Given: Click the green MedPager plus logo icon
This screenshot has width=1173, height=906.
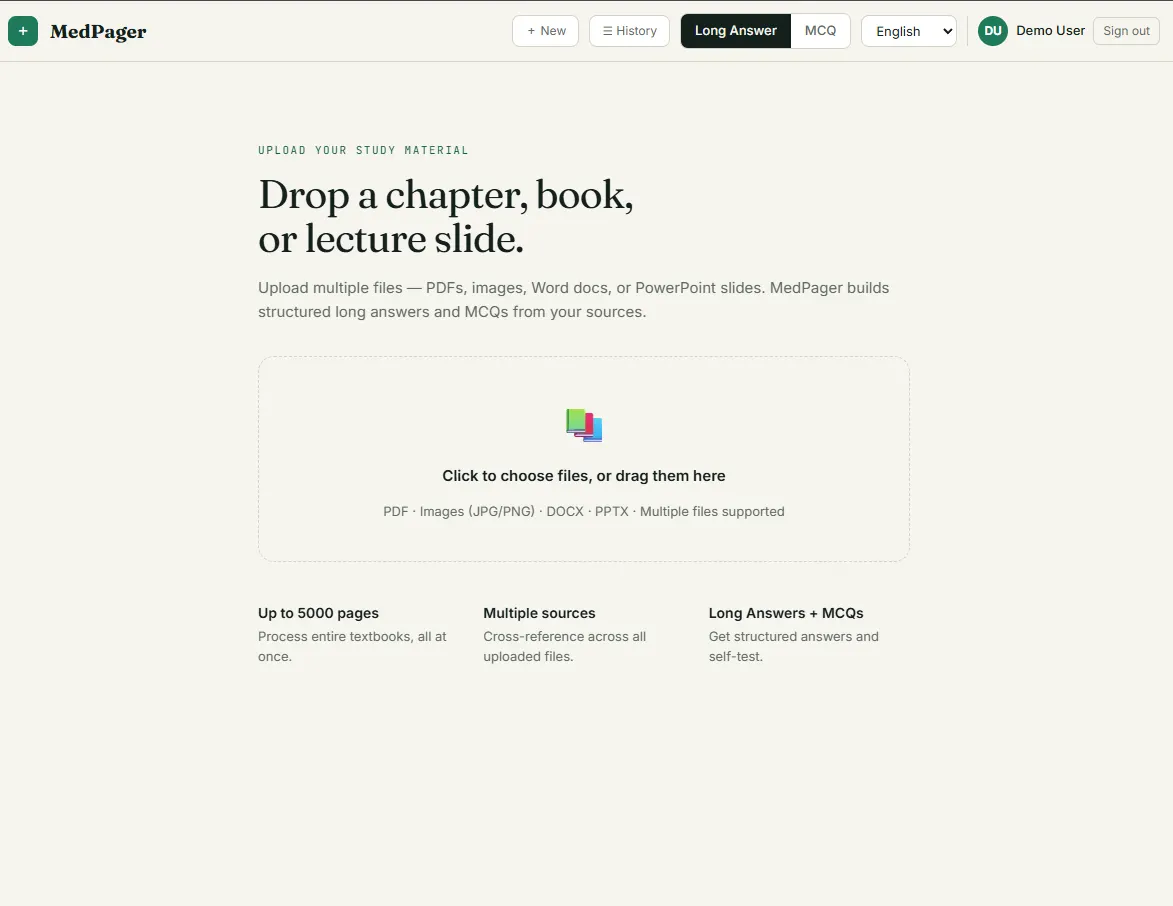Looking at the screenshot, I should [23, 31].
